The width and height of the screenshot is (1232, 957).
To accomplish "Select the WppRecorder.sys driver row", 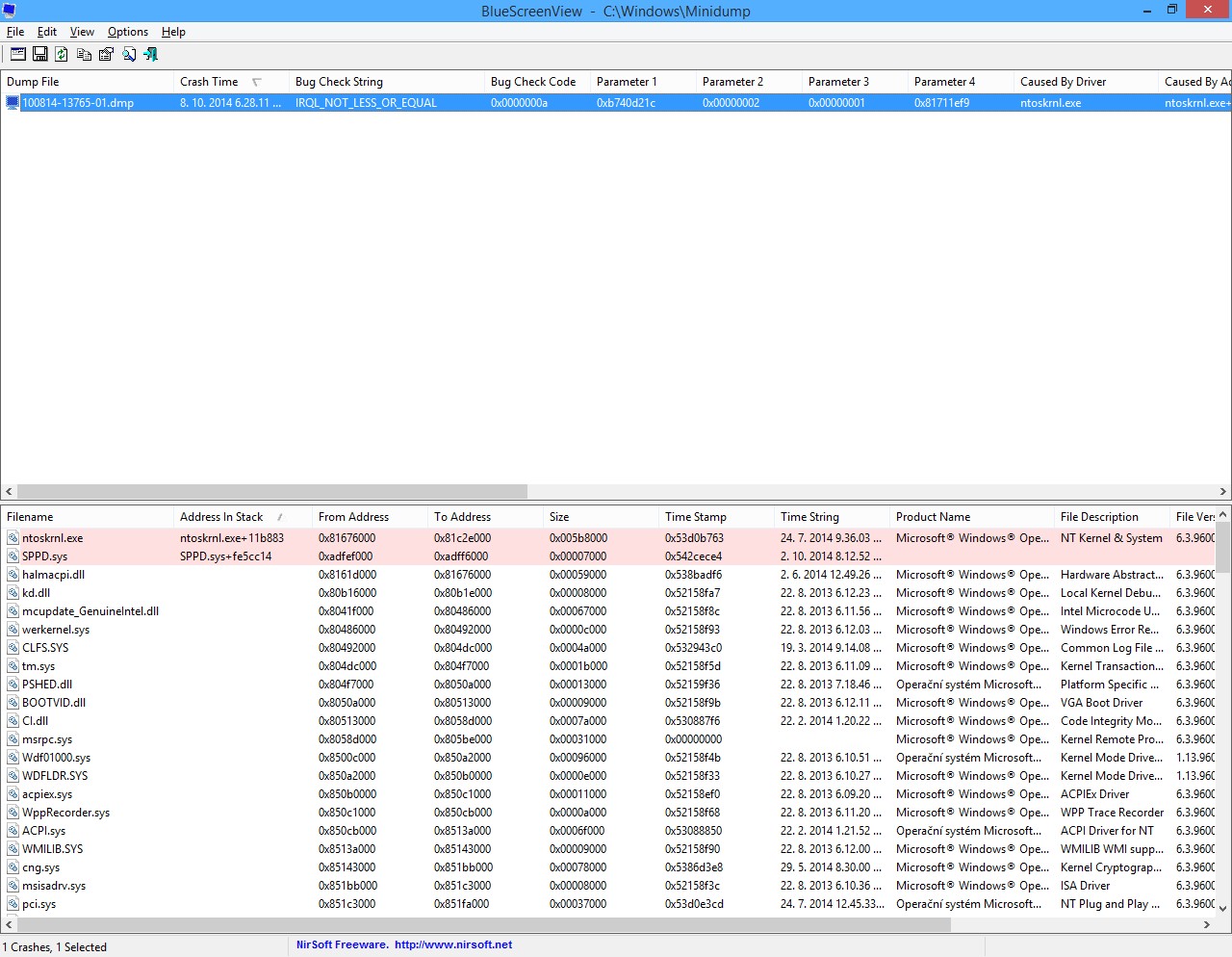I will click(x=608, y=813).
